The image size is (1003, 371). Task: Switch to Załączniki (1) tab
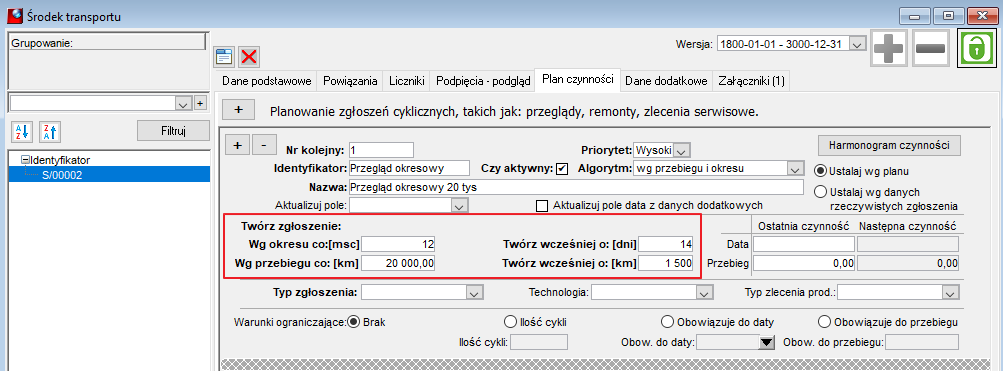[x=751, y=81]
